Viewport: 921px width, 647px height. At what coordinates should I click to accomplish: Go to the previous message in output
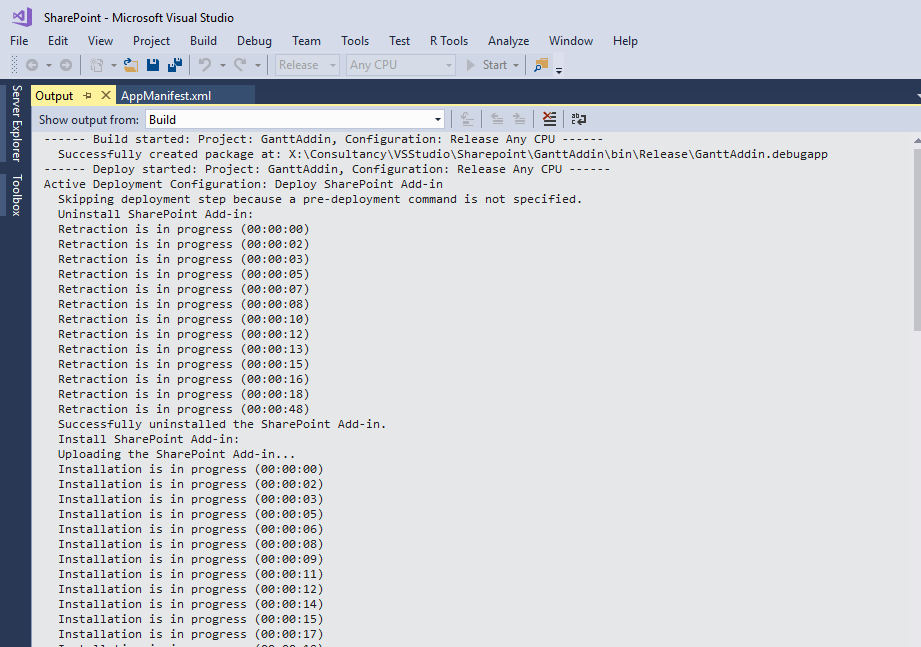[497, 117]
